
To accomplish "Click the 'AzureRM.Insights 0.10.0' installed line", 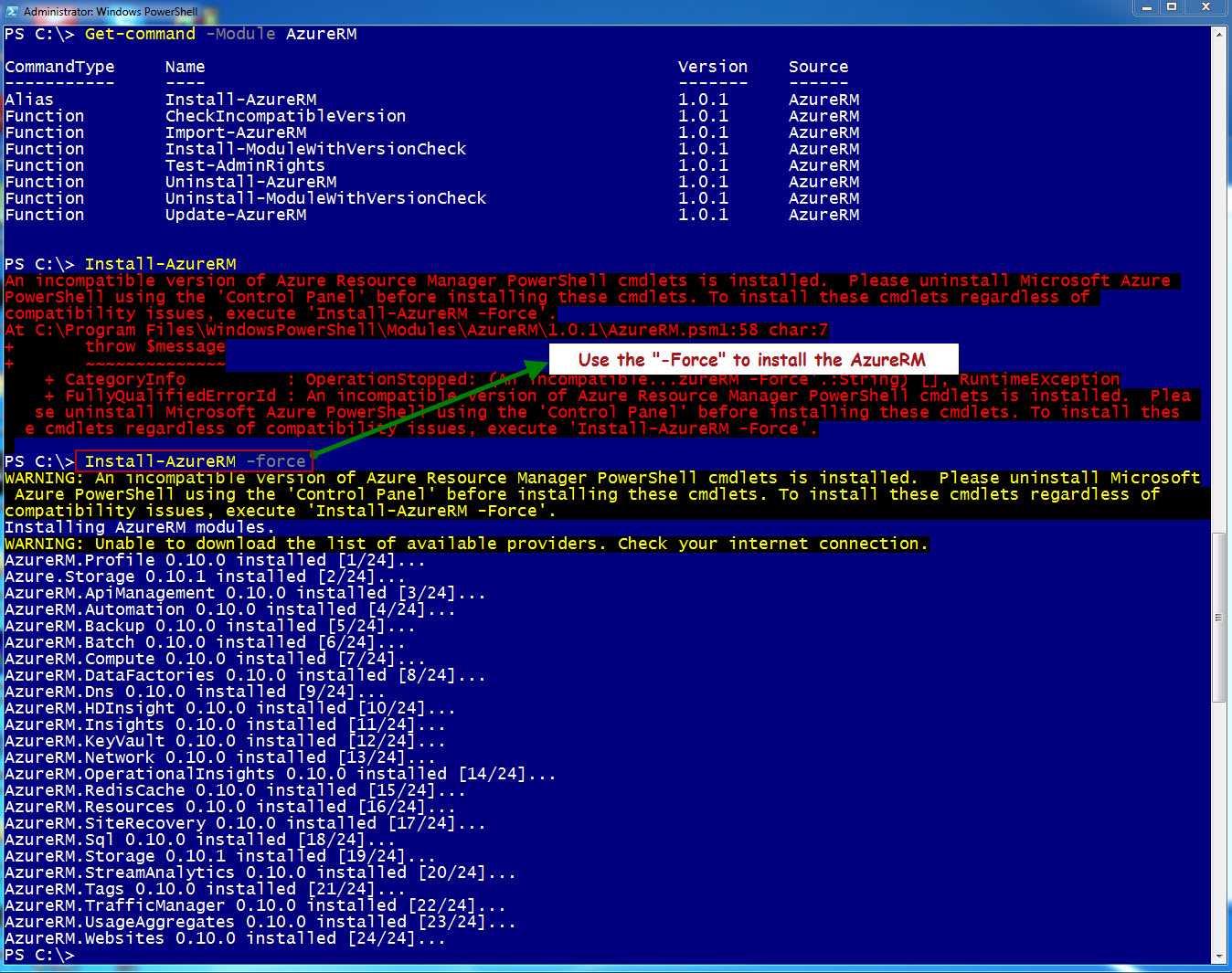I will point(225,724).
